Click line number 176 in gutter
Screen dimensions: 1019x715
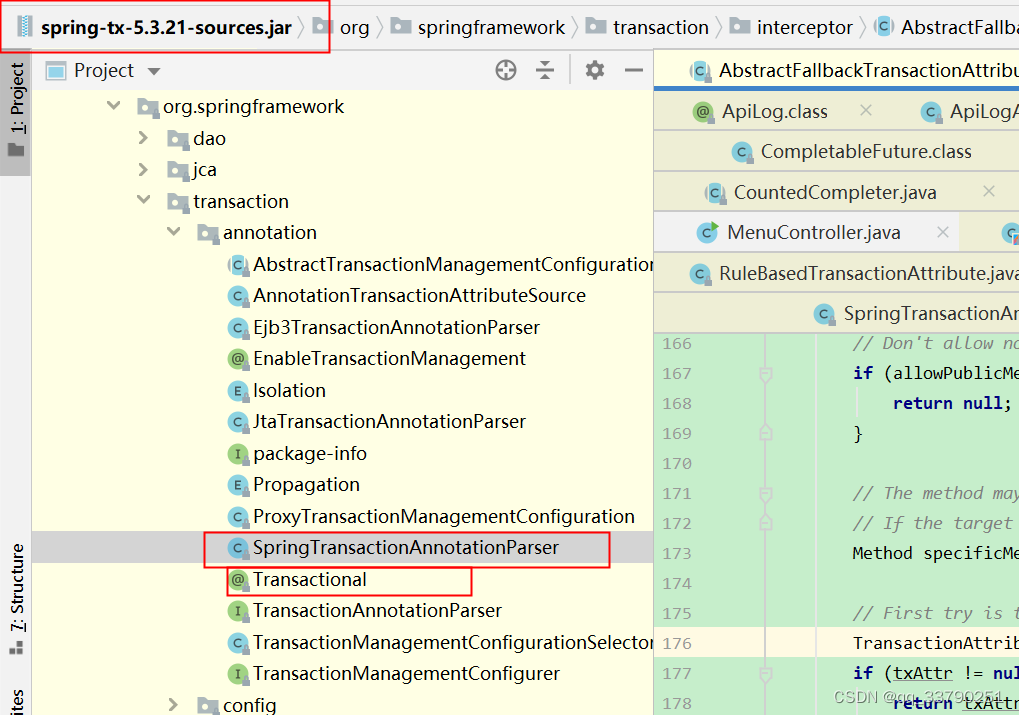[x=677, y=644]
